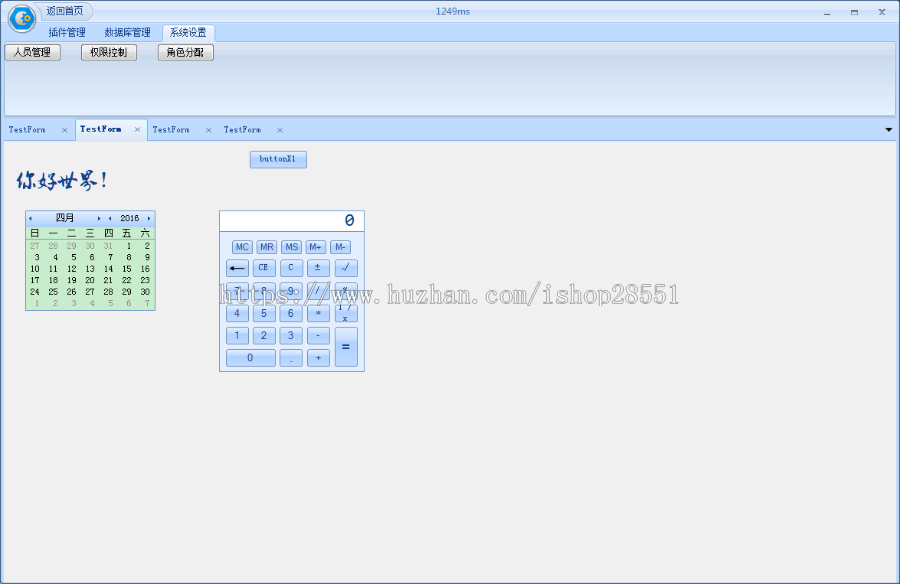Click the MC memory clear key
The width and height of the screenshot is (900, 584).
click(242, 247)
